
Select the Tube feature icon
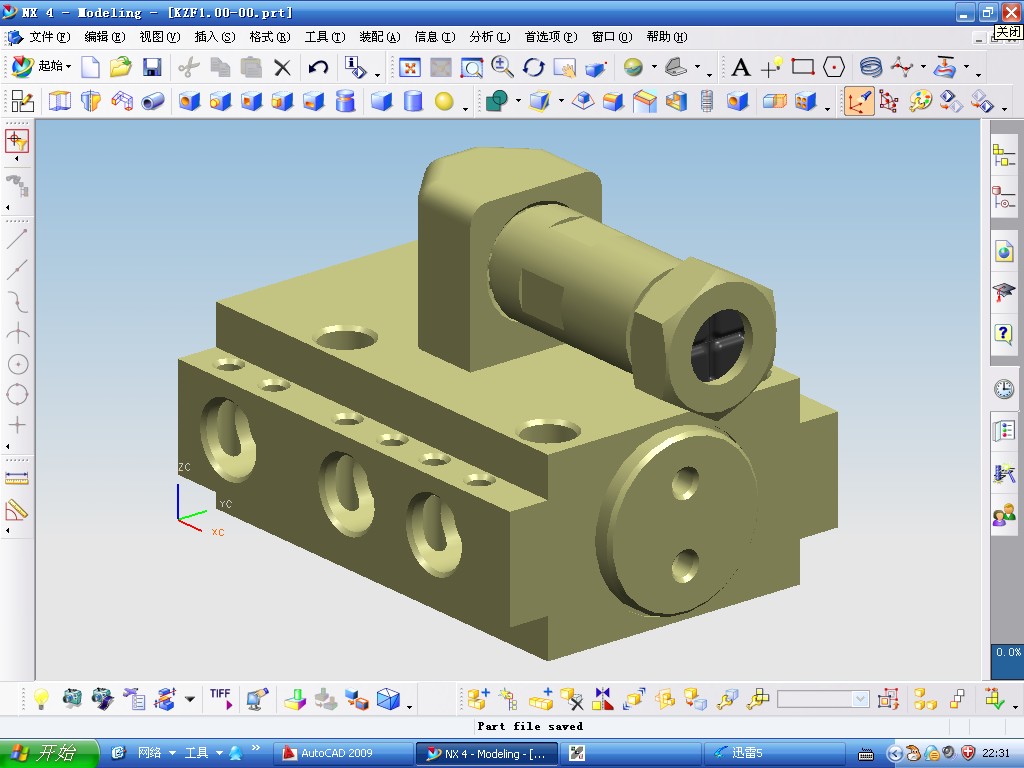pos(153,101)
